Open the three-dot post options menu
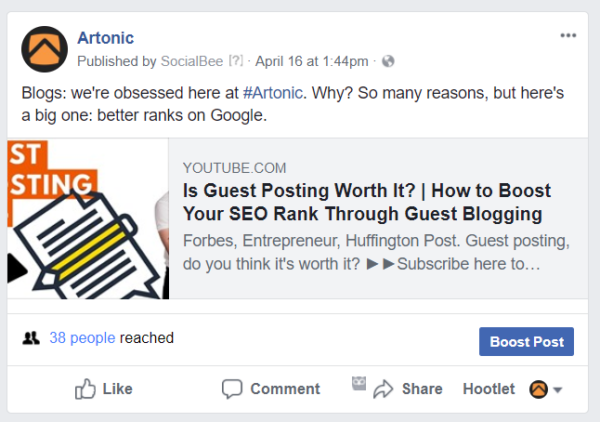 [x=568, y=36]
